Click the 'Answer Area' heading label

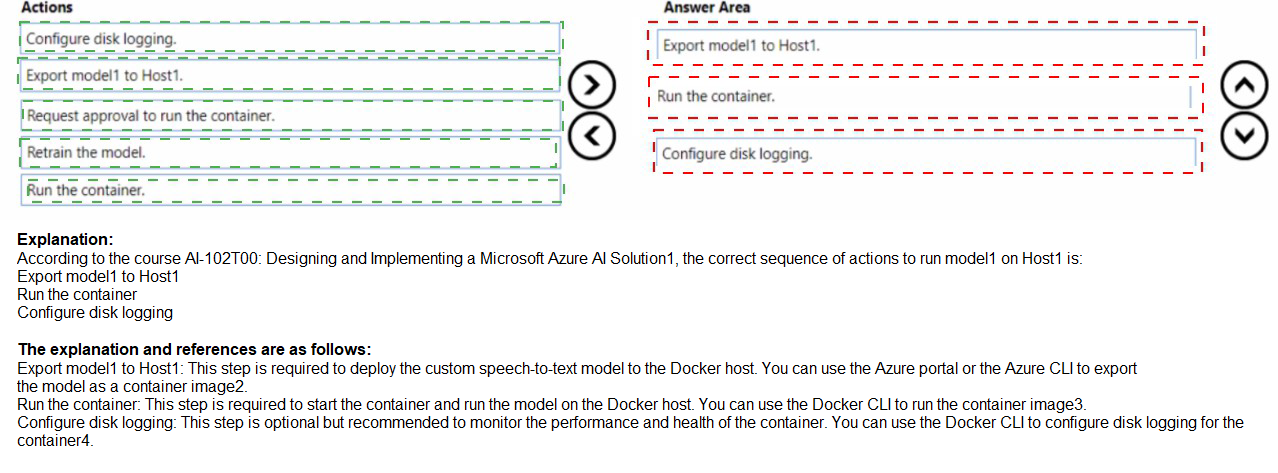[x=707, y=7]
